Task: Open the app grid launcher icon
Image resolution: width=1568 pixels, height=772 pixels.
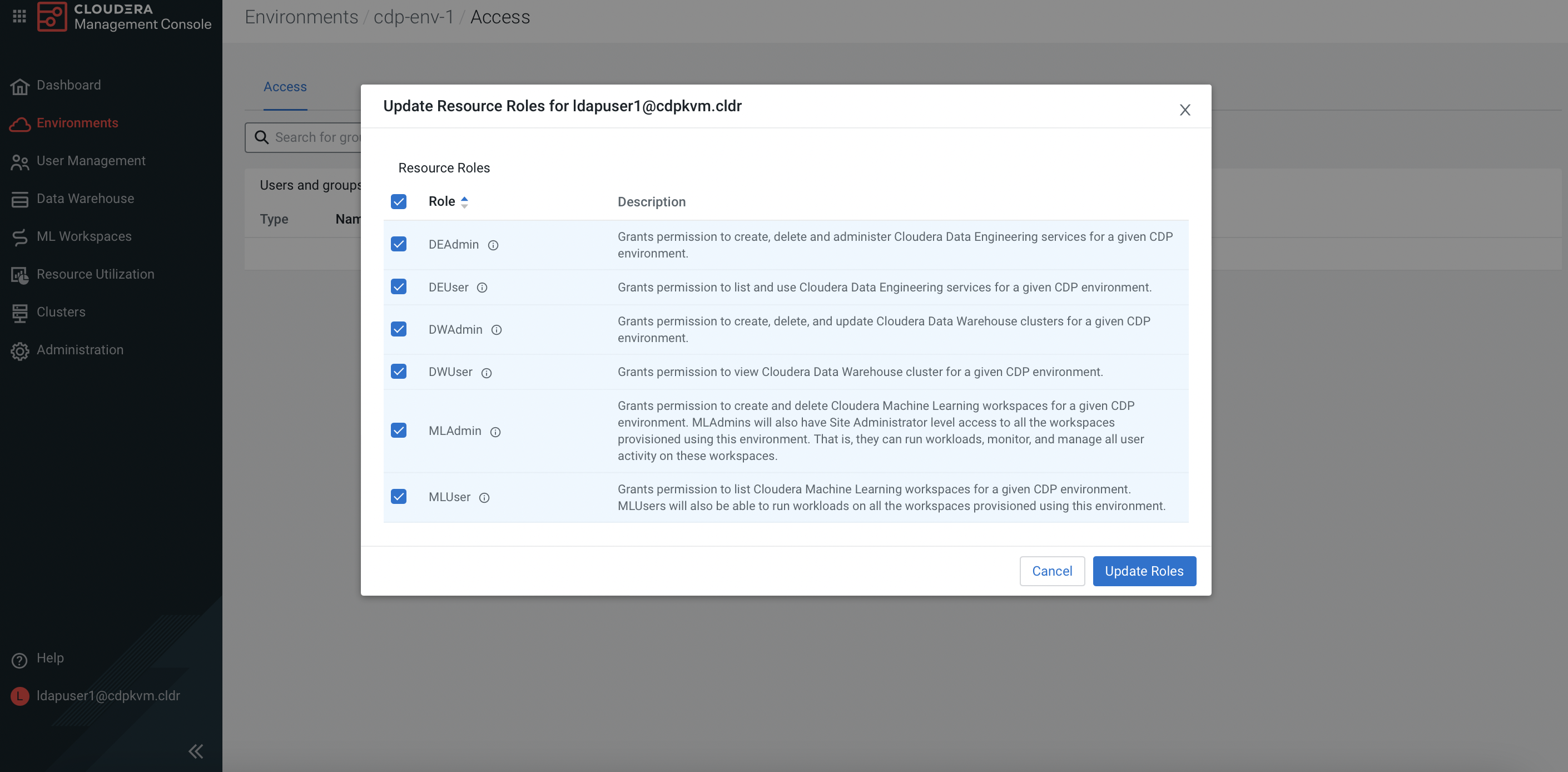Action: coord(19,16)
